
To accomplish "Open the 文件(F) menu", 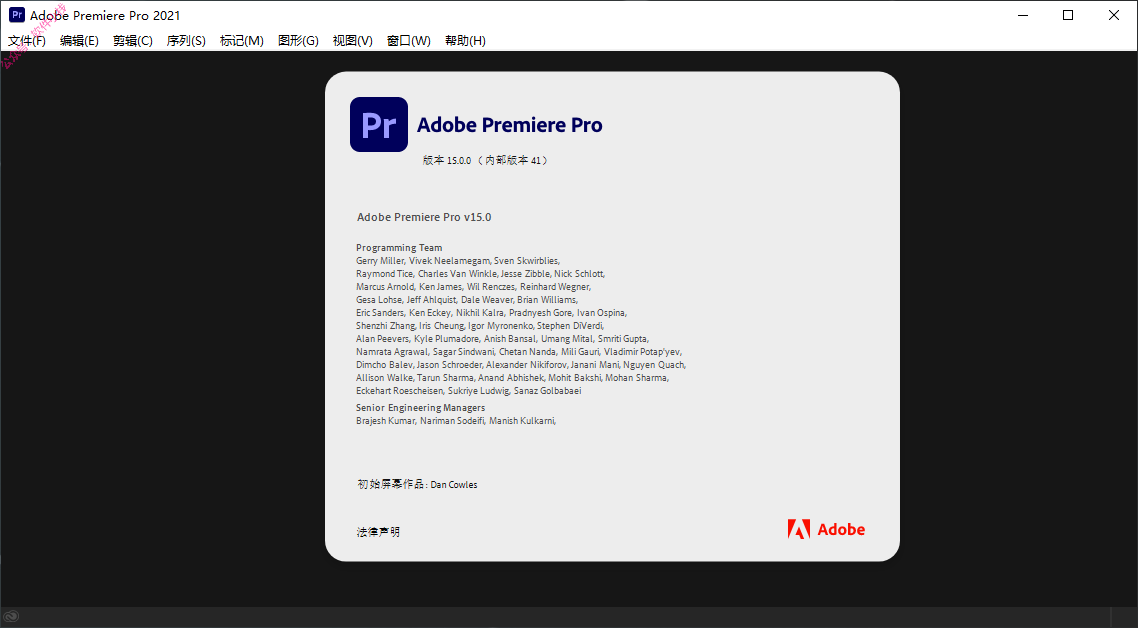I will pos(27,41).
